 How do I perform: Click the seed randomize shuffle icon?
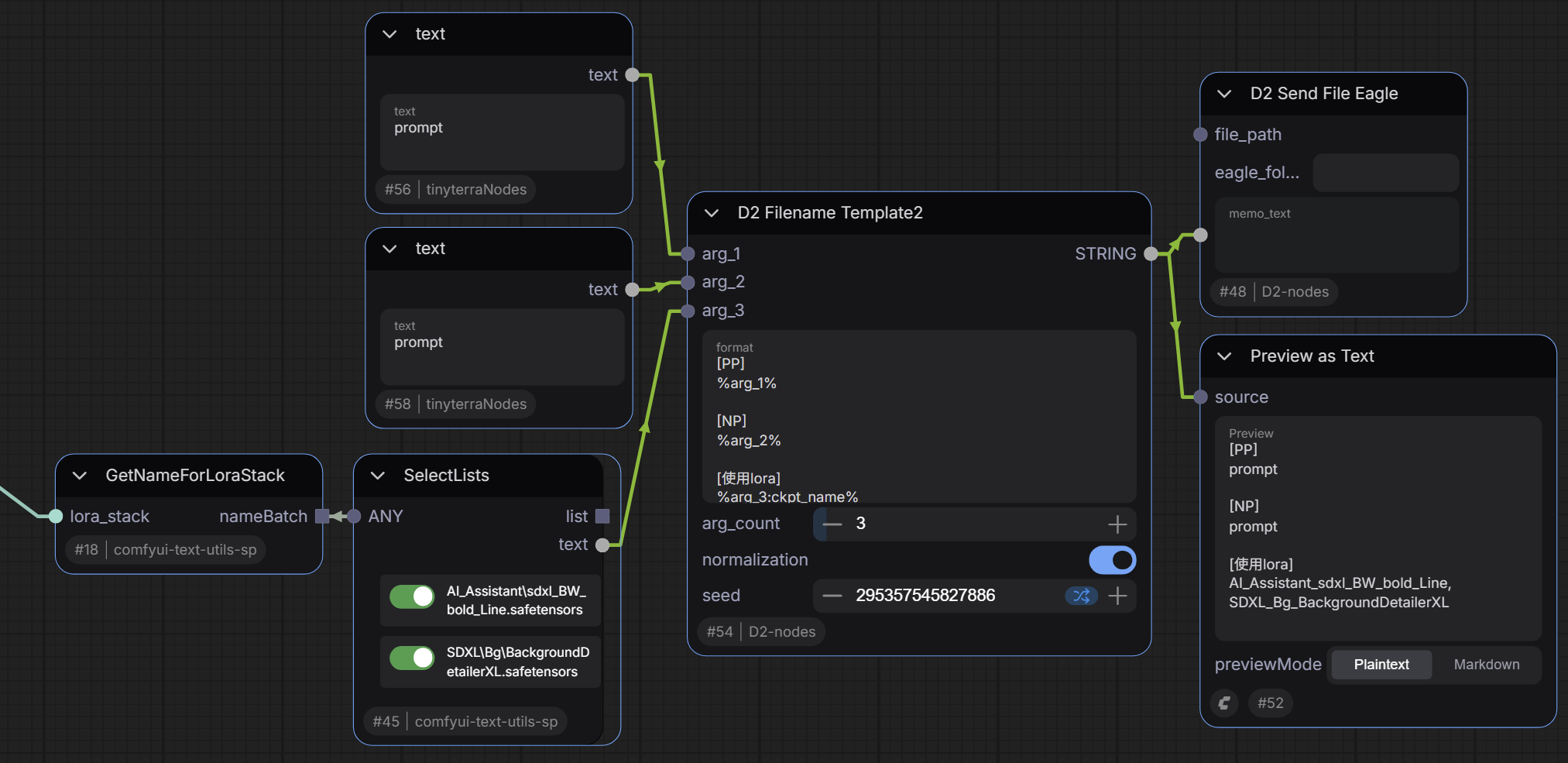pyautogui.click(x=1081, y=596)
